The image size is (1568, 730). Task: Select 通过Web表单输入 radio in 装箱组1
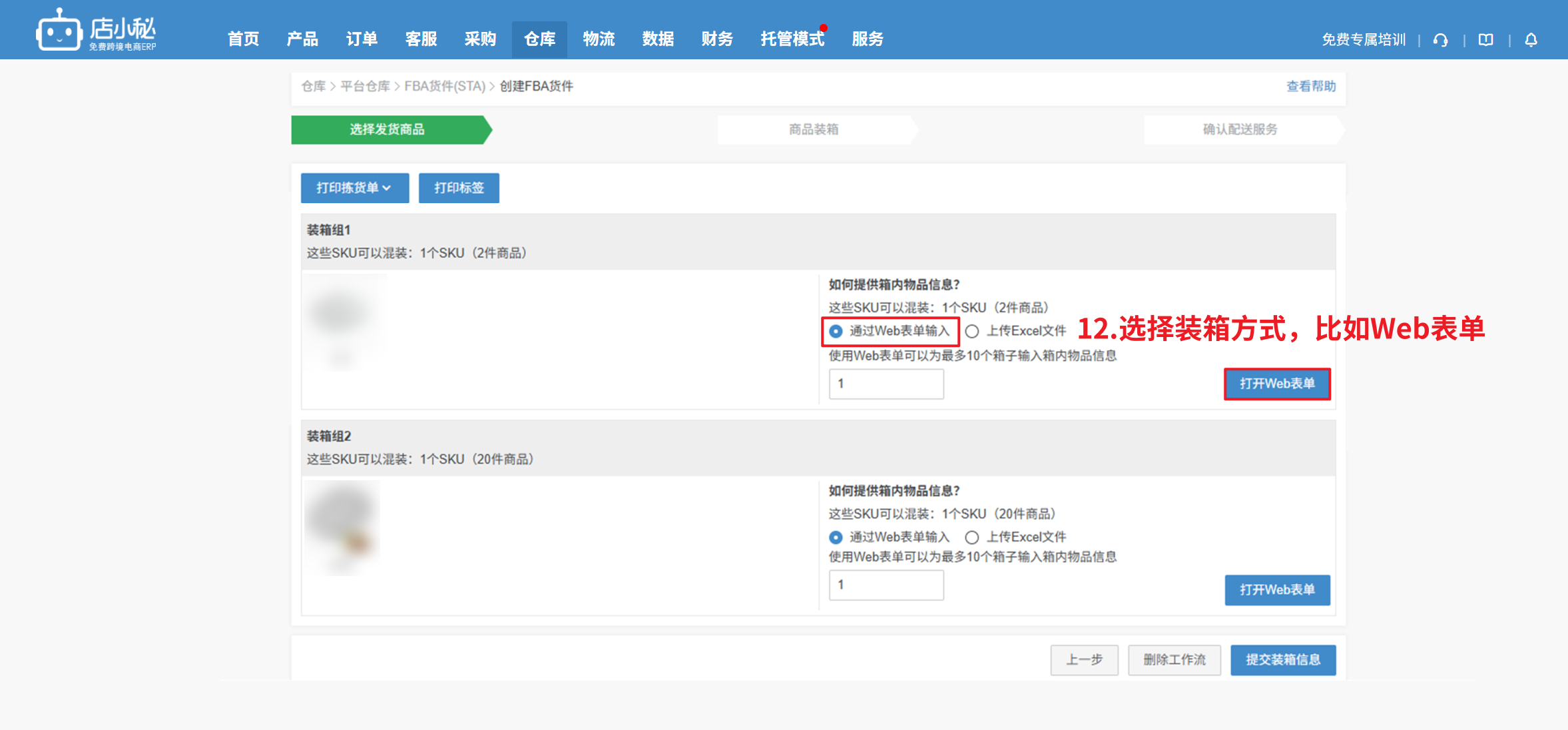click(836, 331)
